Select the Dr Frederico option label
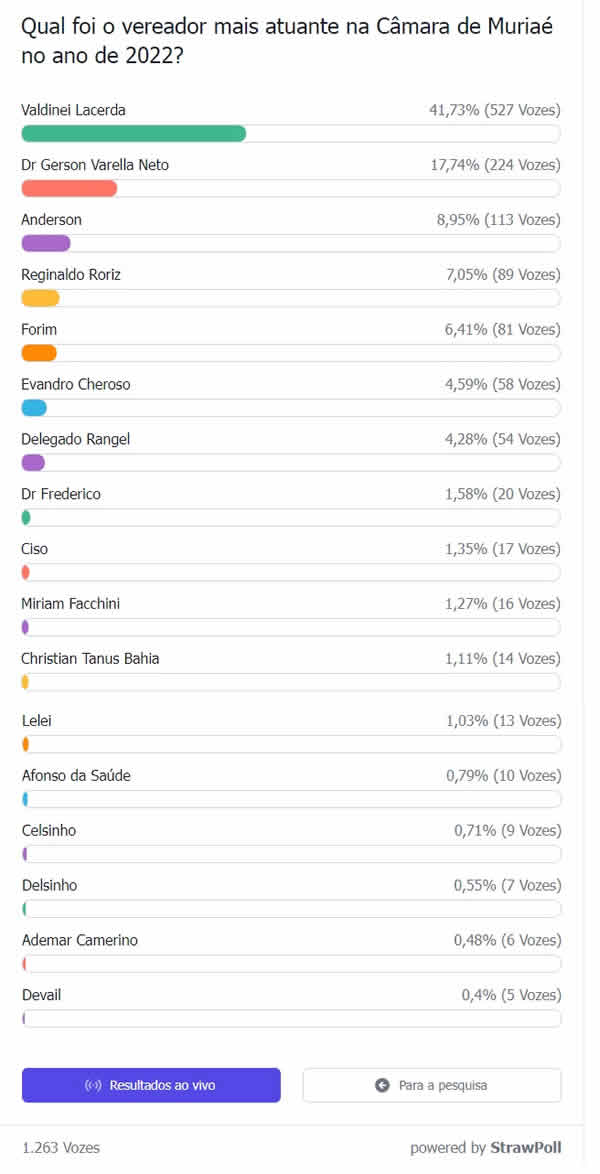Viewport: 600px width, 1174px height. coord(61,494)
